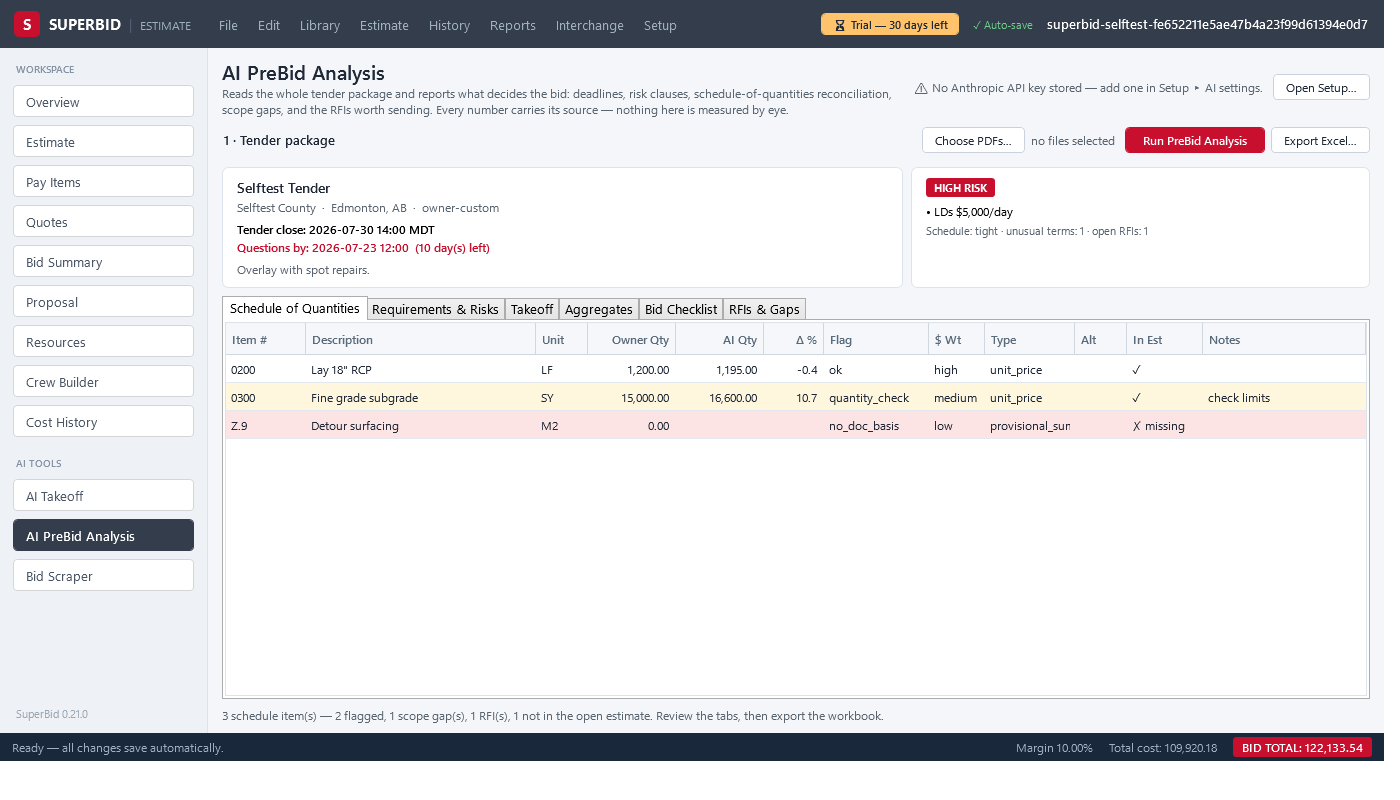Open Bid Summary in the sidebar

coord(103,262)
